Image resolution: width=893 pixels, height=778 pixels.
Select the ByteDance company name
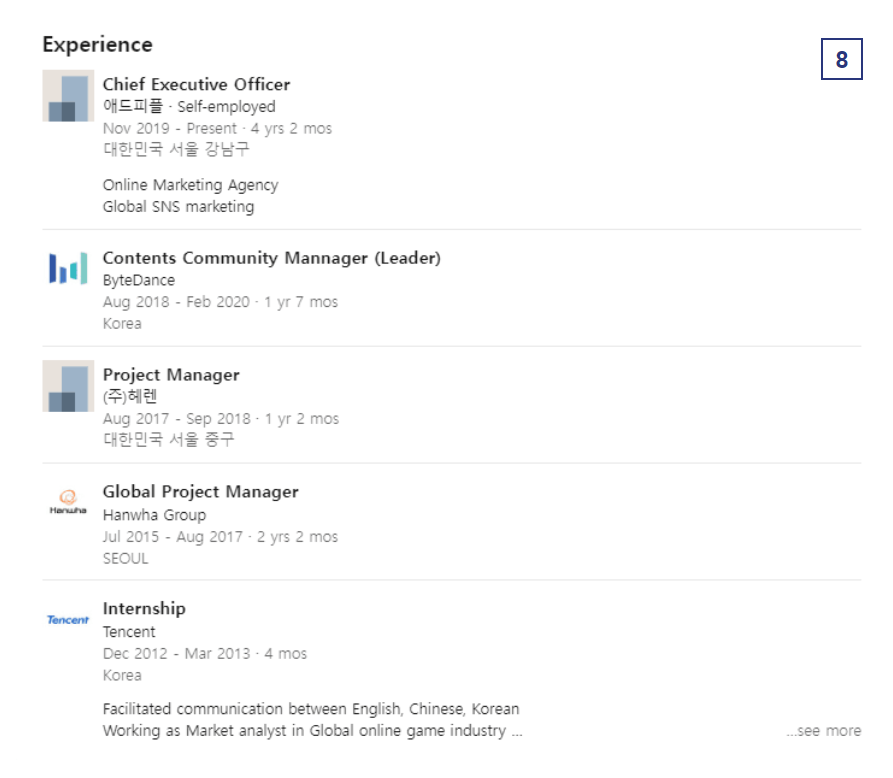[139, 280]
